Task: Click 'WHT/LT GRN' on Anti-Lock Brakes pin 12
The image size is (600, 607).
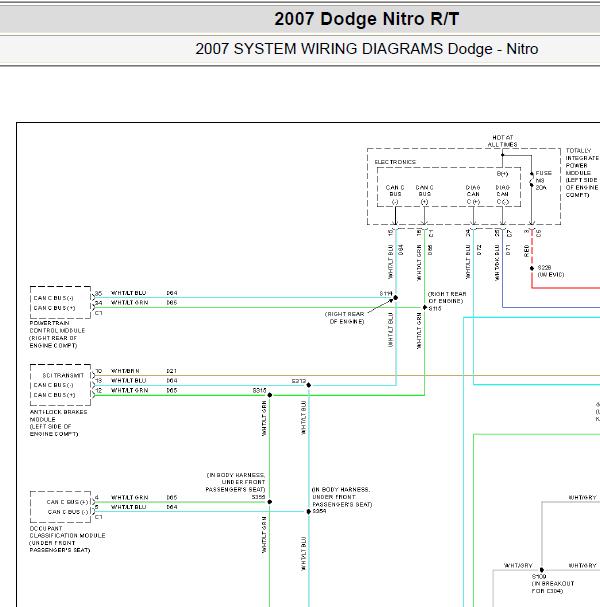Action: tap(129, 391)
